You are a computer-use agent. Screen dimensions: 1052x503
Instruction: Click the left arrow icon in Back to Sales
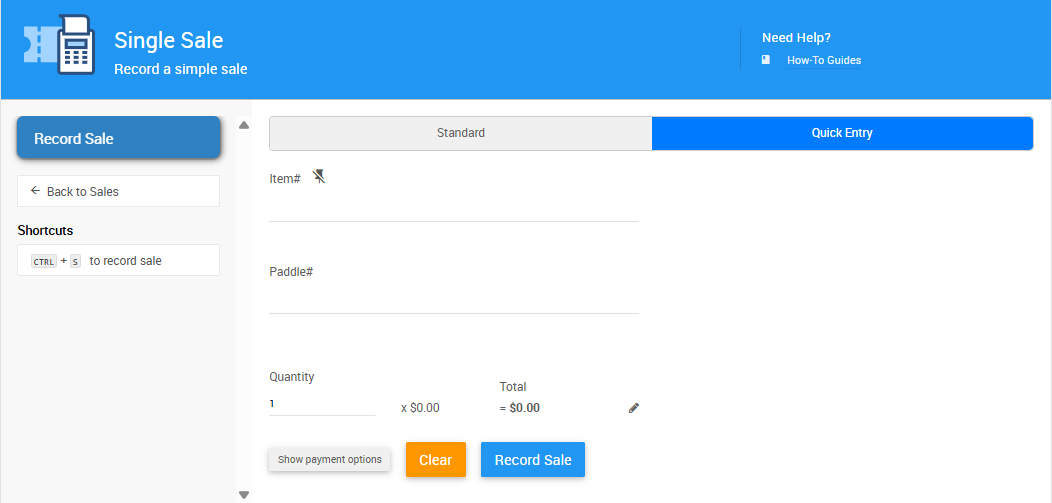[x=35, y=191]
